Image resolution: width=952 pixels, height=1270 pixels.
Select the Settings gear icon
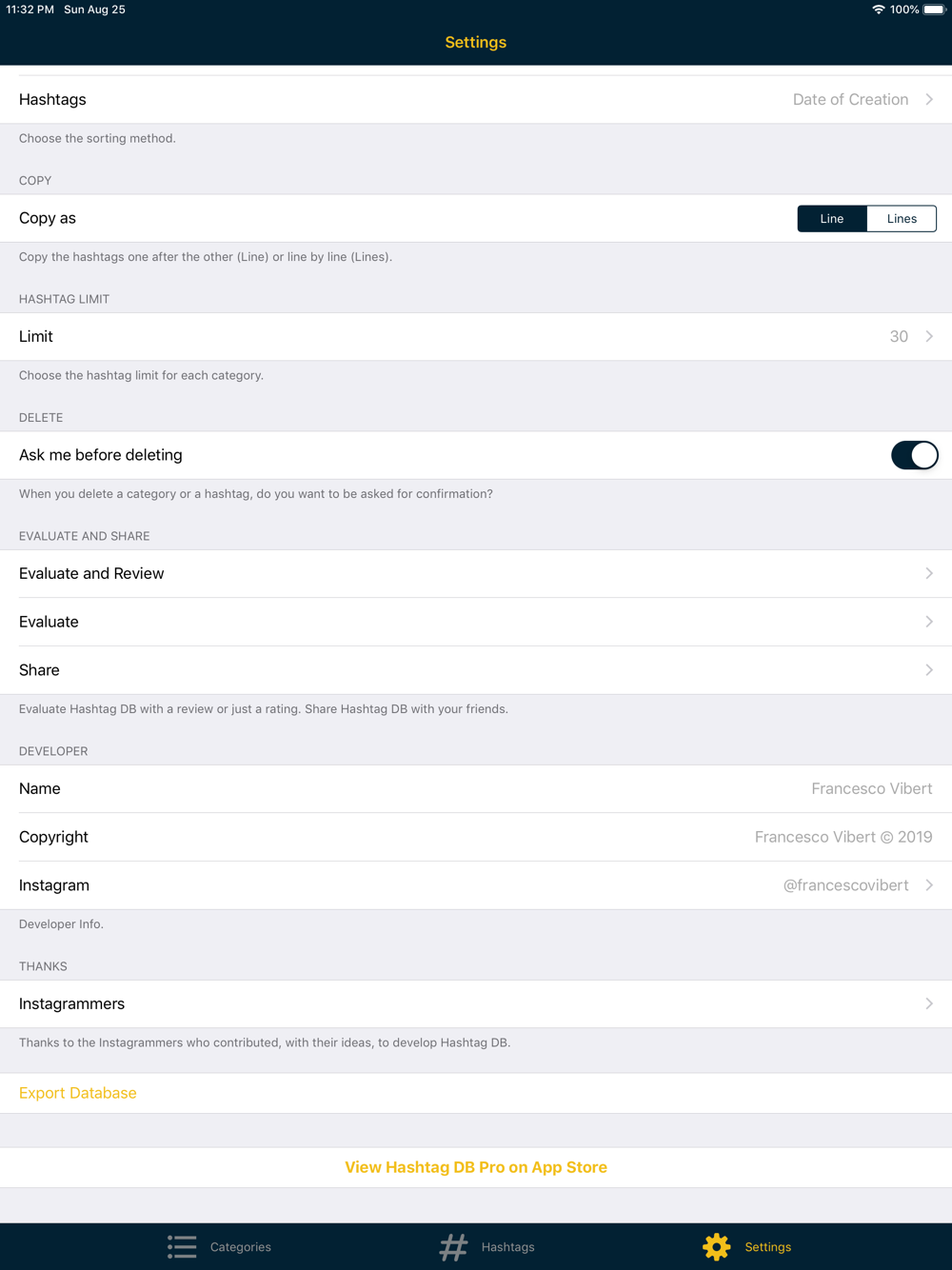click(717, 1247)
